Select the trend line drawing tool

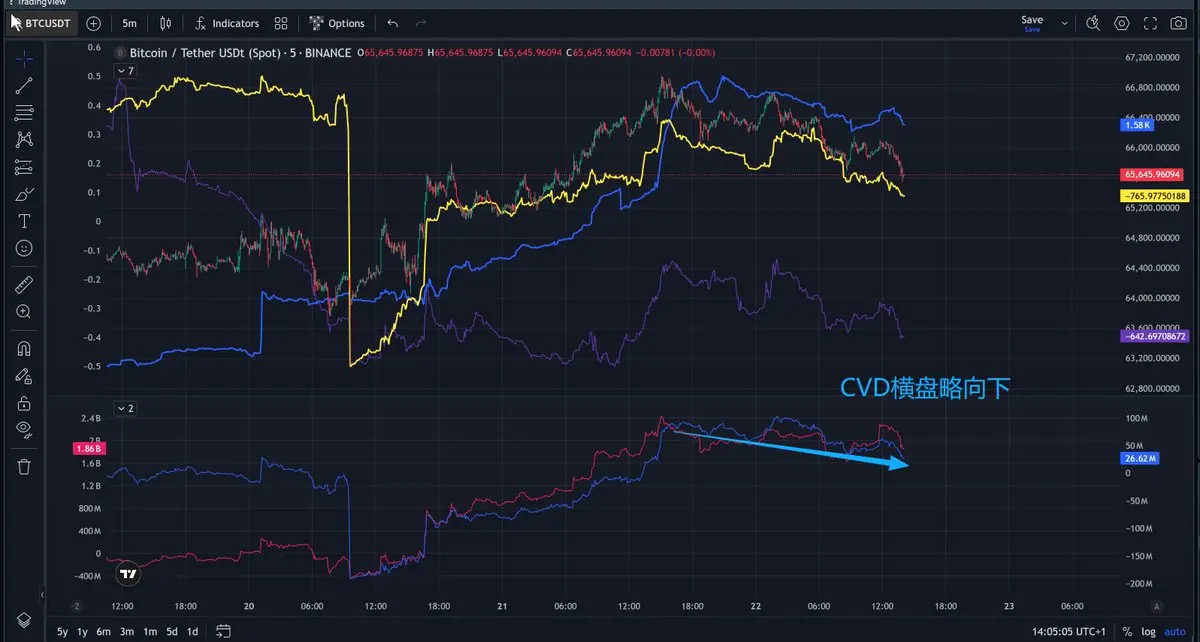coord(25,85)
